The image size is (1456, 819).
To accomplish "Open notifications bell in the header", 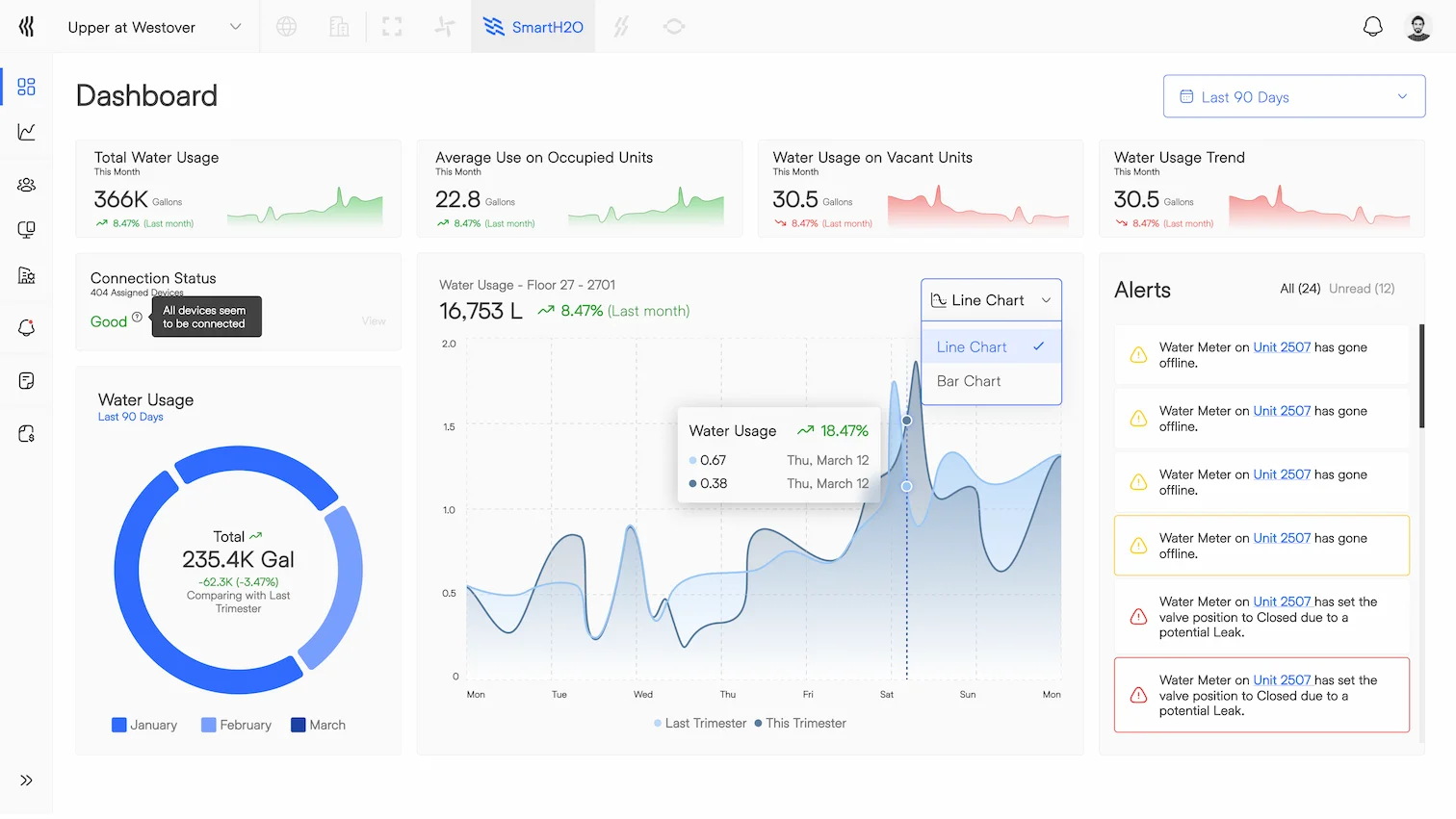I will tap(1373, 27).
